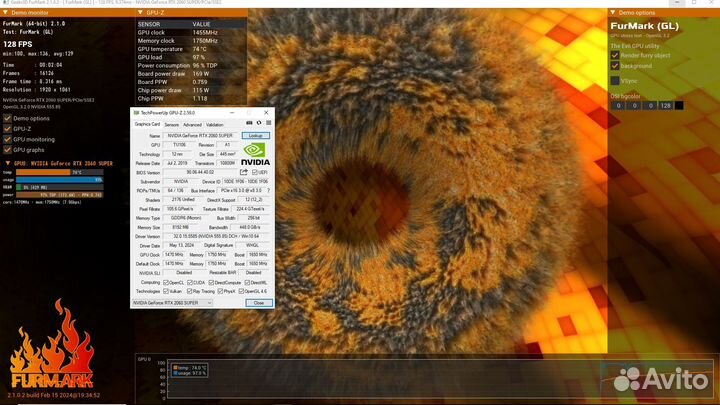Viewport: 720px width, 405px height.
Task: Open the GPU-Z hamburger menu icon
Action: click(269, 123)
